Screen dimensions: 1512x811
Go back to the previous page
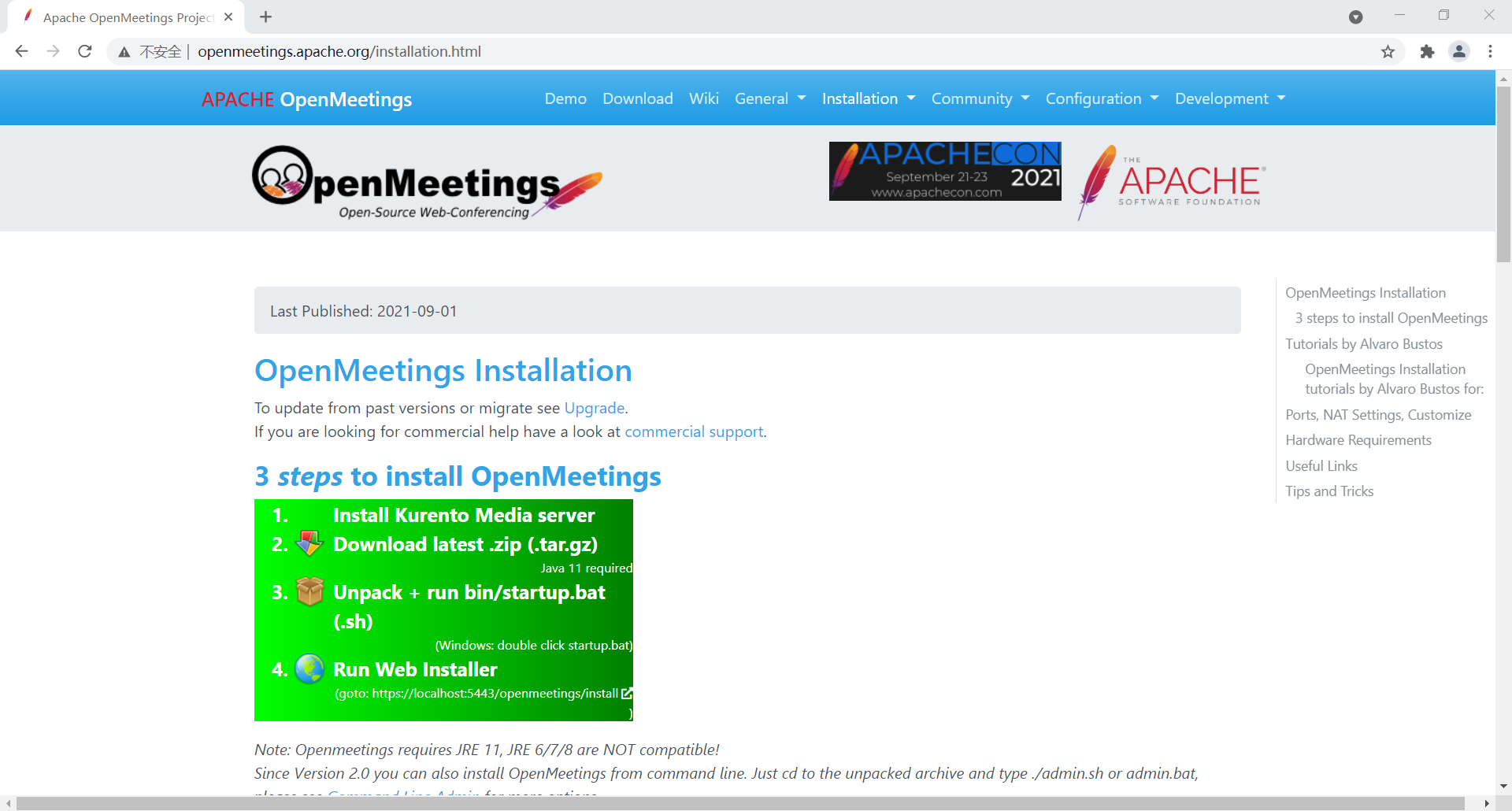tap(21, 51)
